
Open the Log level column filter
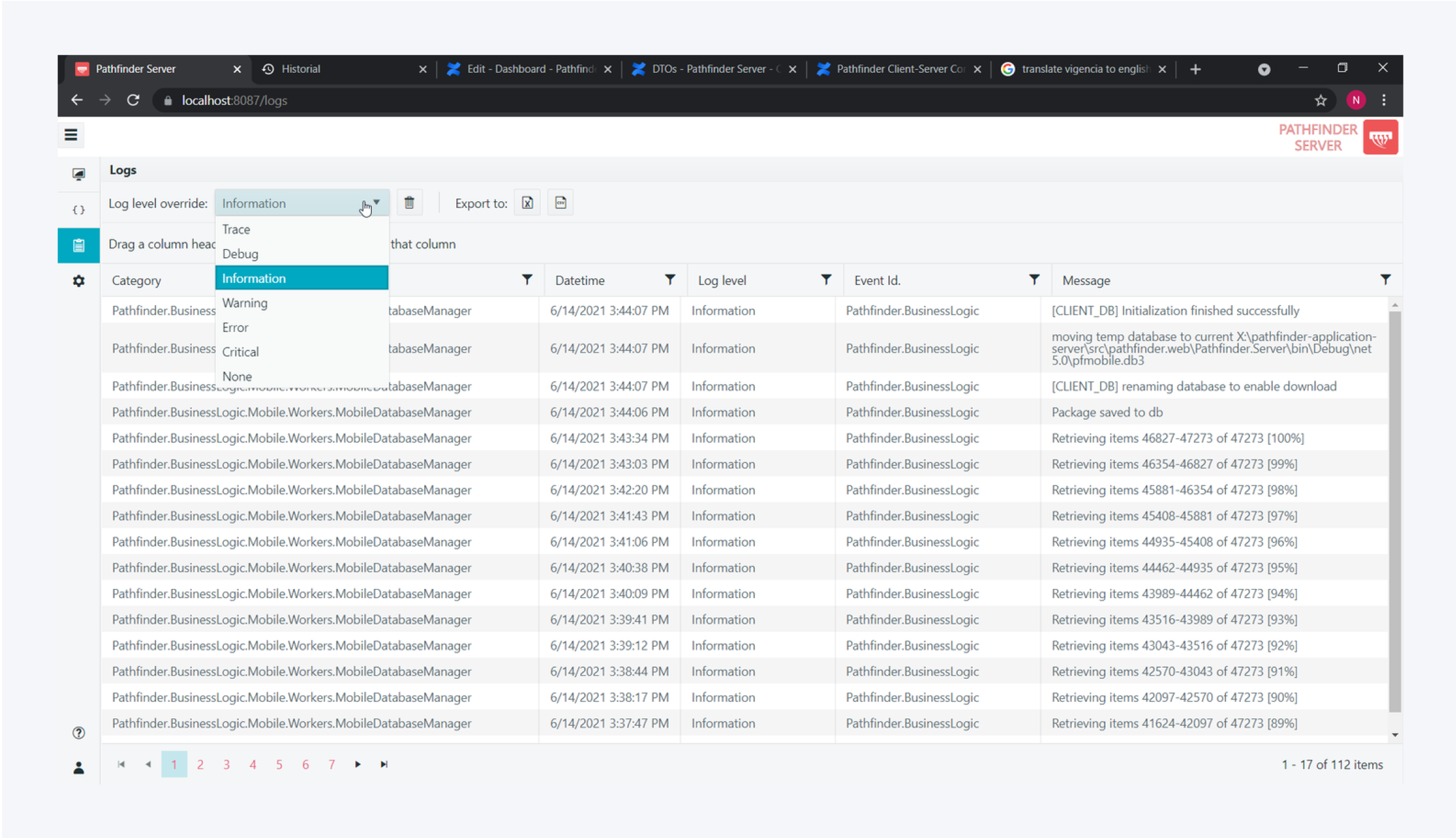[826, 280]
